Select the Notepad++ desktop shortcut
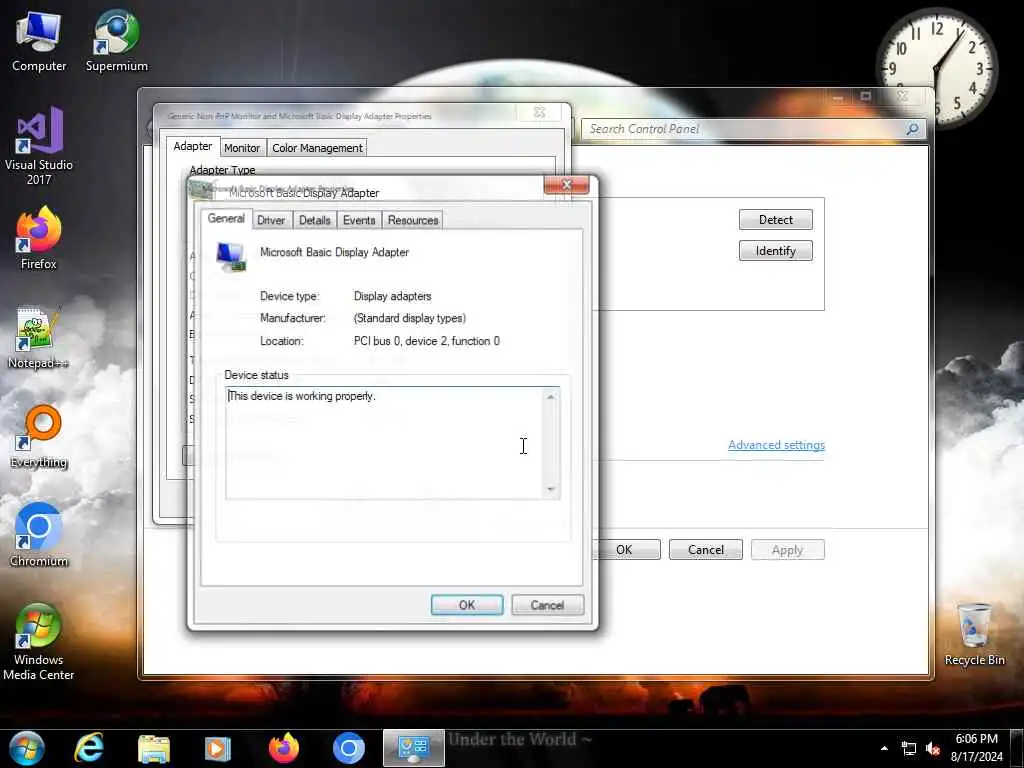1024x768 pixels. tap(39, 338)
